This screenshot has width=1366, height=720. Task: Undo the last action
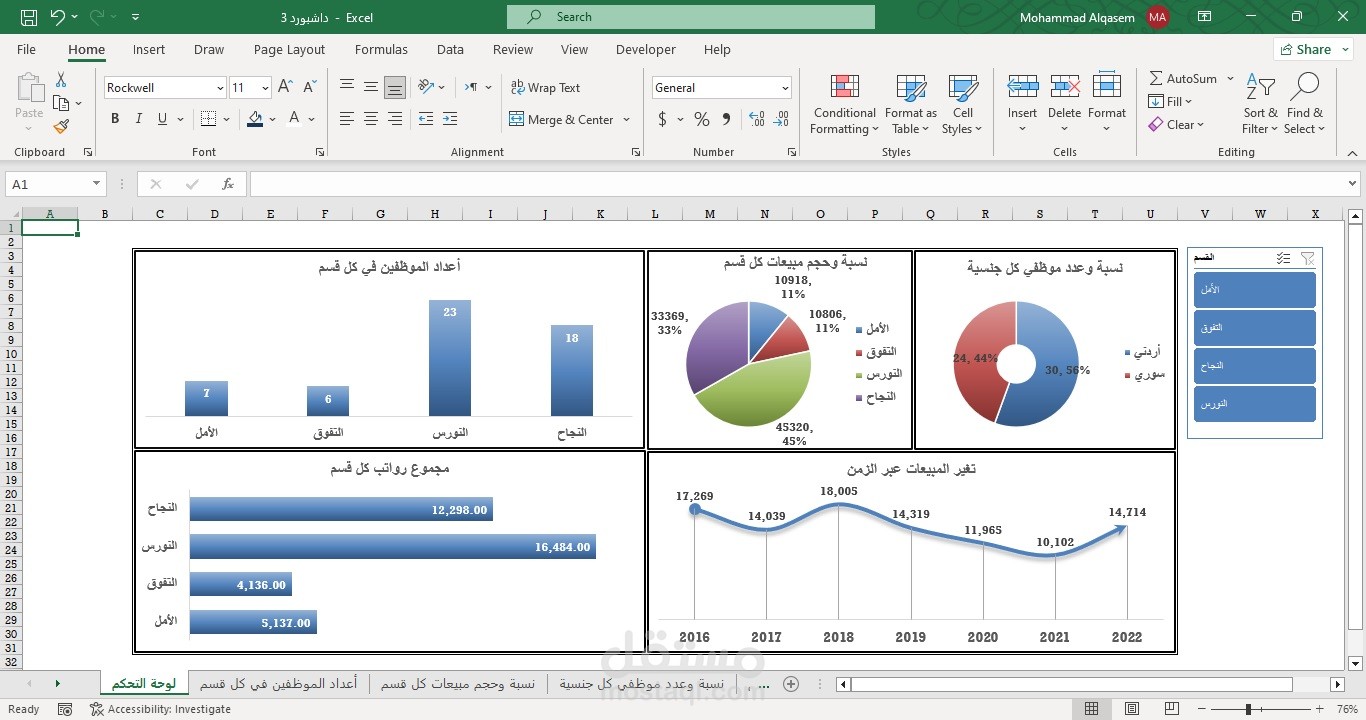[x=57, y=17]
